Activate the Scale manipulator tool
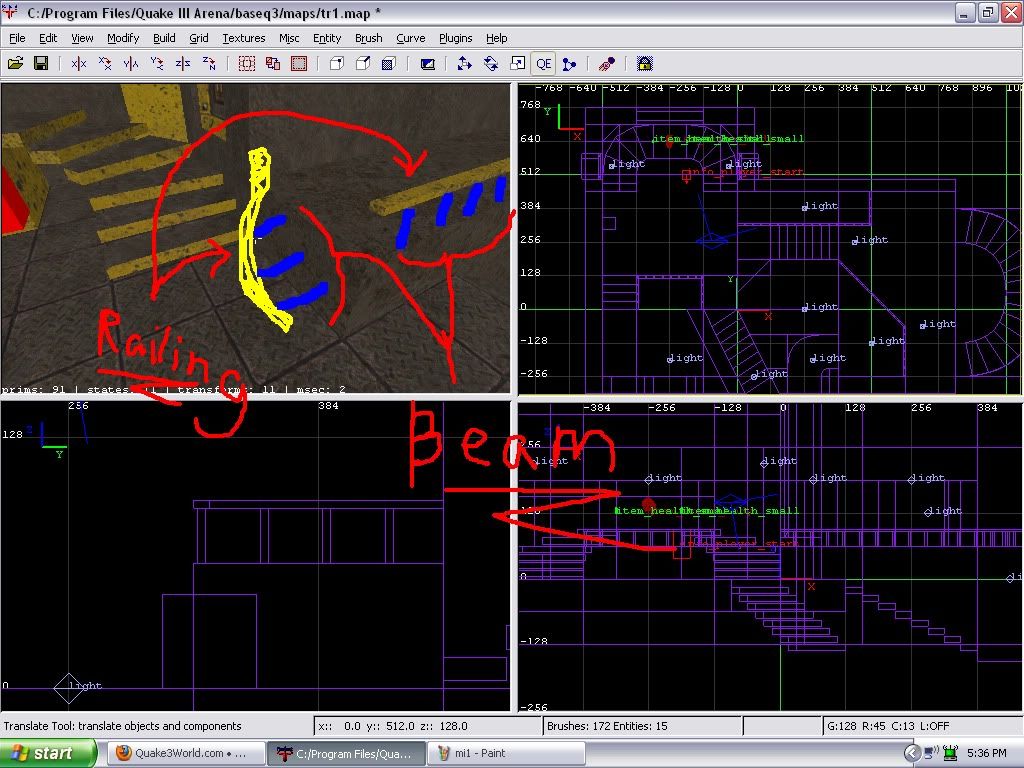This screenshot has width=1024, height=768. tap(517, 63)
